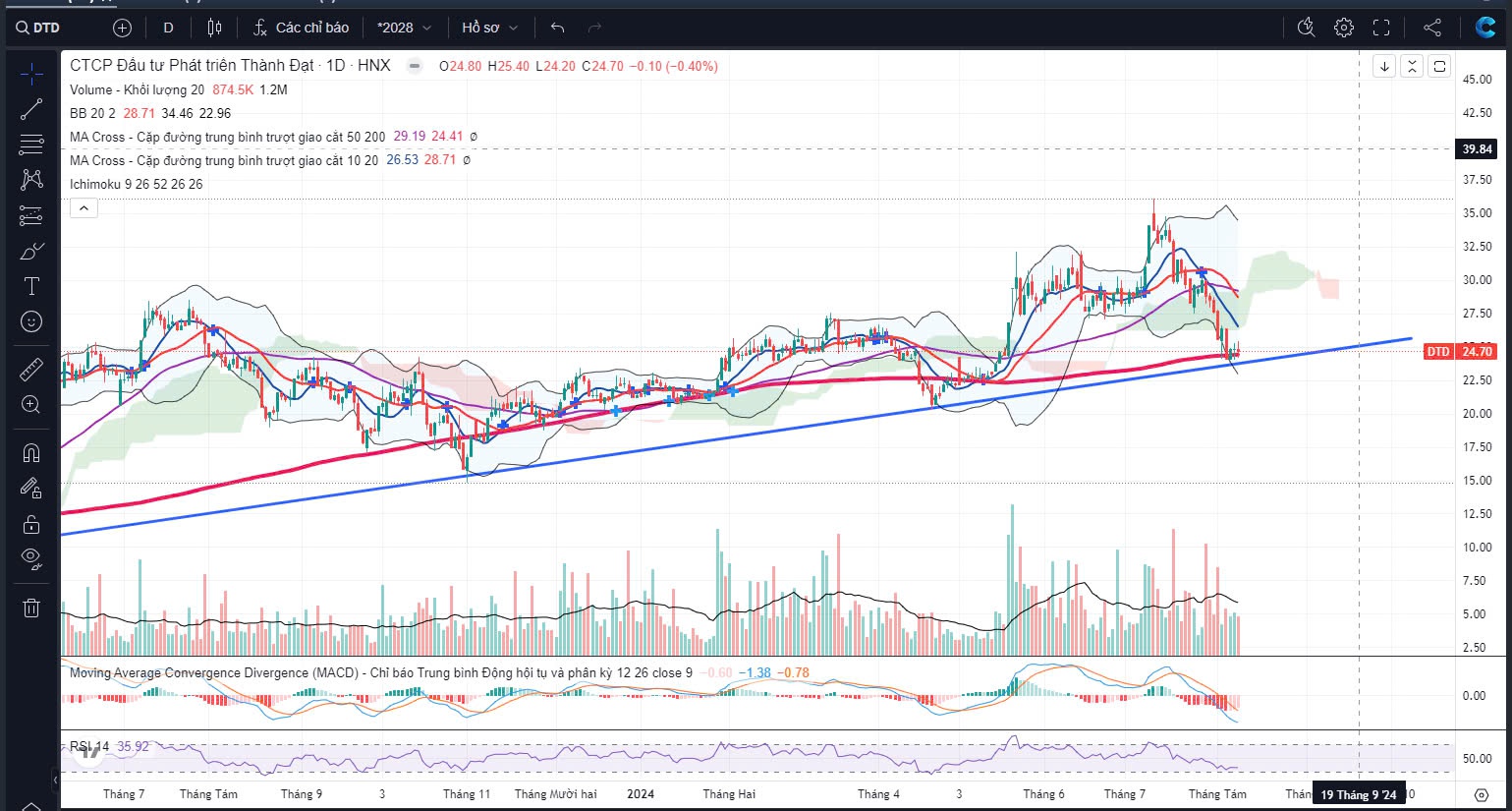Maximize the main chart pane
This screenshot has width=1512, height=811.
[1439, 66]
